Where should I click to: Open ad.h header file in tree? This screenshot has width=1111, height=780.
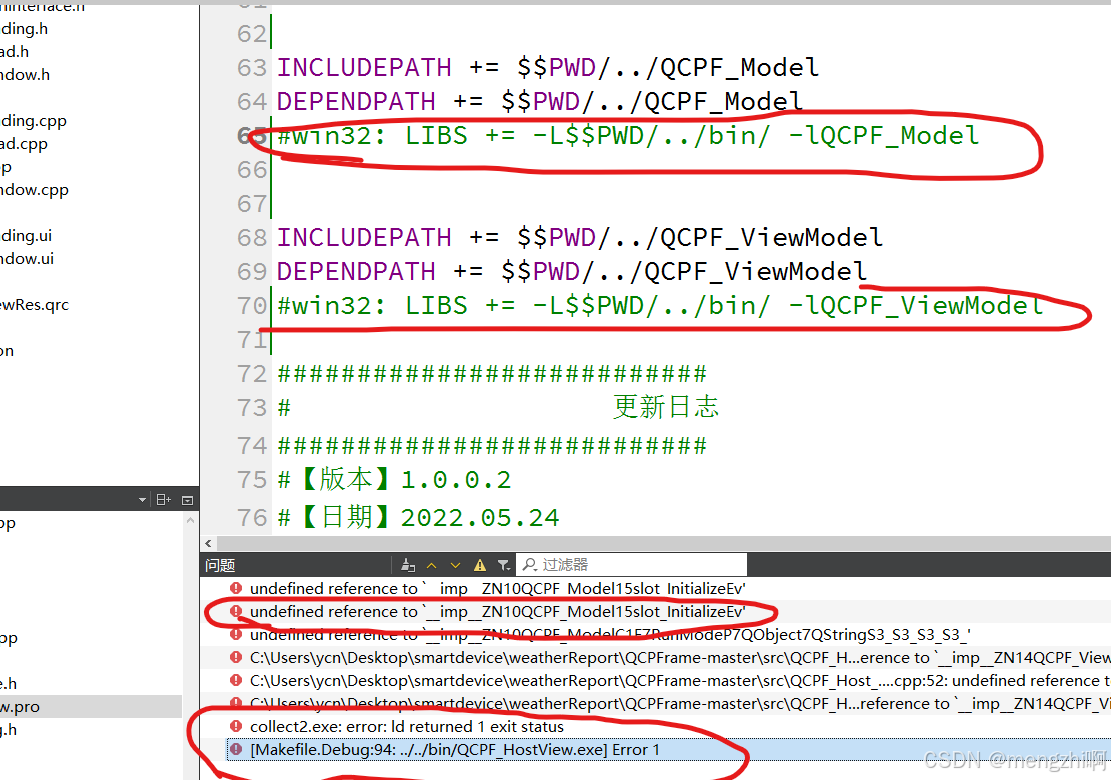(15, 51)
